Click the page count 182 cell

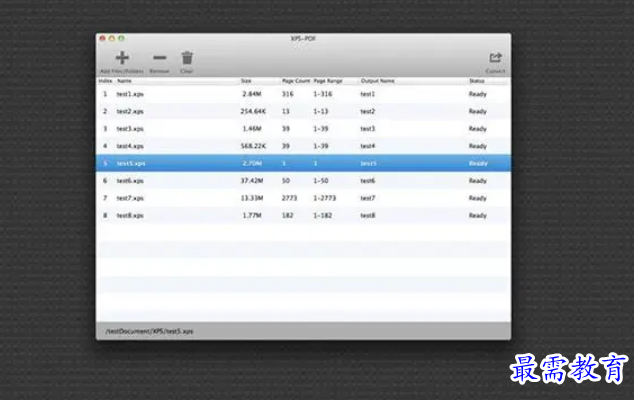(287, 216)
